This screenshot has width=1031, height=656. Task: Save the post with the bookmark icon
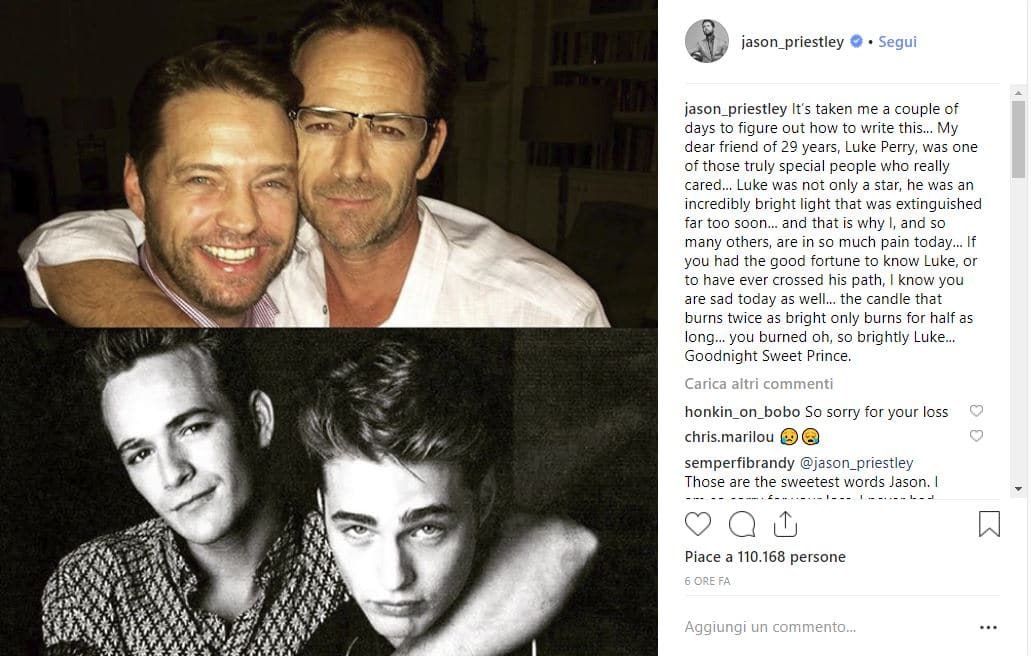coord(988,524)
